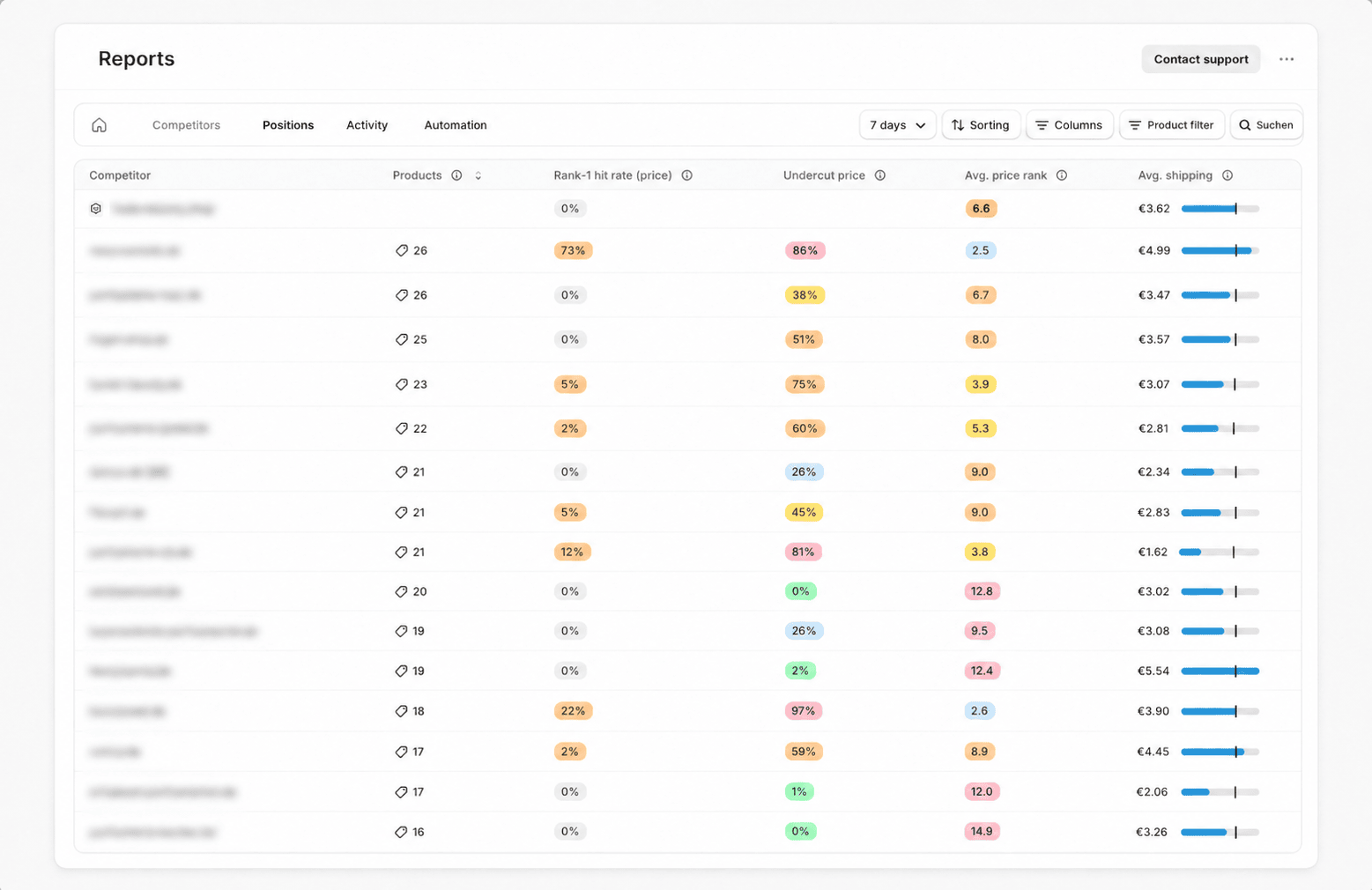Image resolution: width=1372 pixels, height=890 pixels.
Task: Open the Product filter
Action: 1171,125
